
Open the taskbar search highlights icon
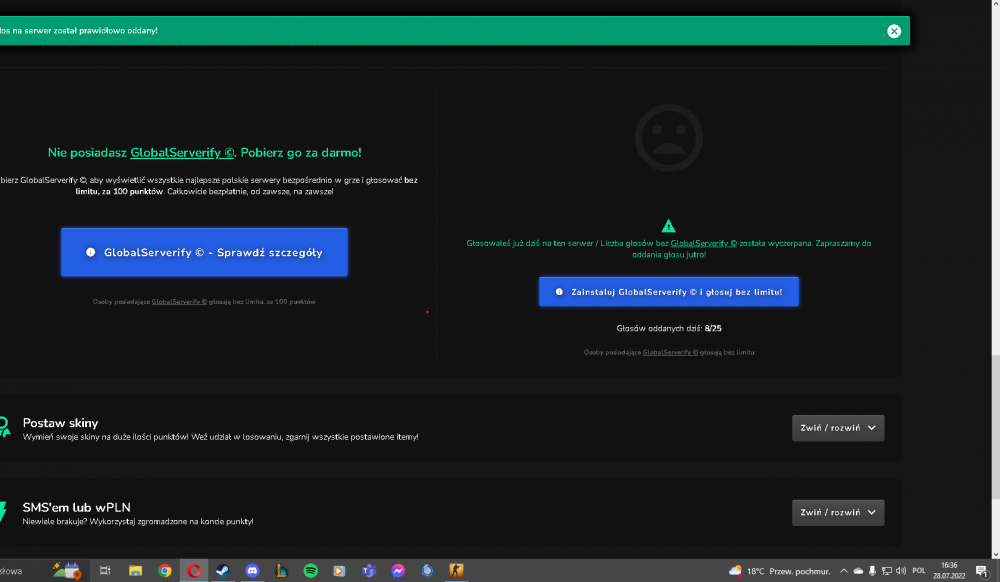66,571
